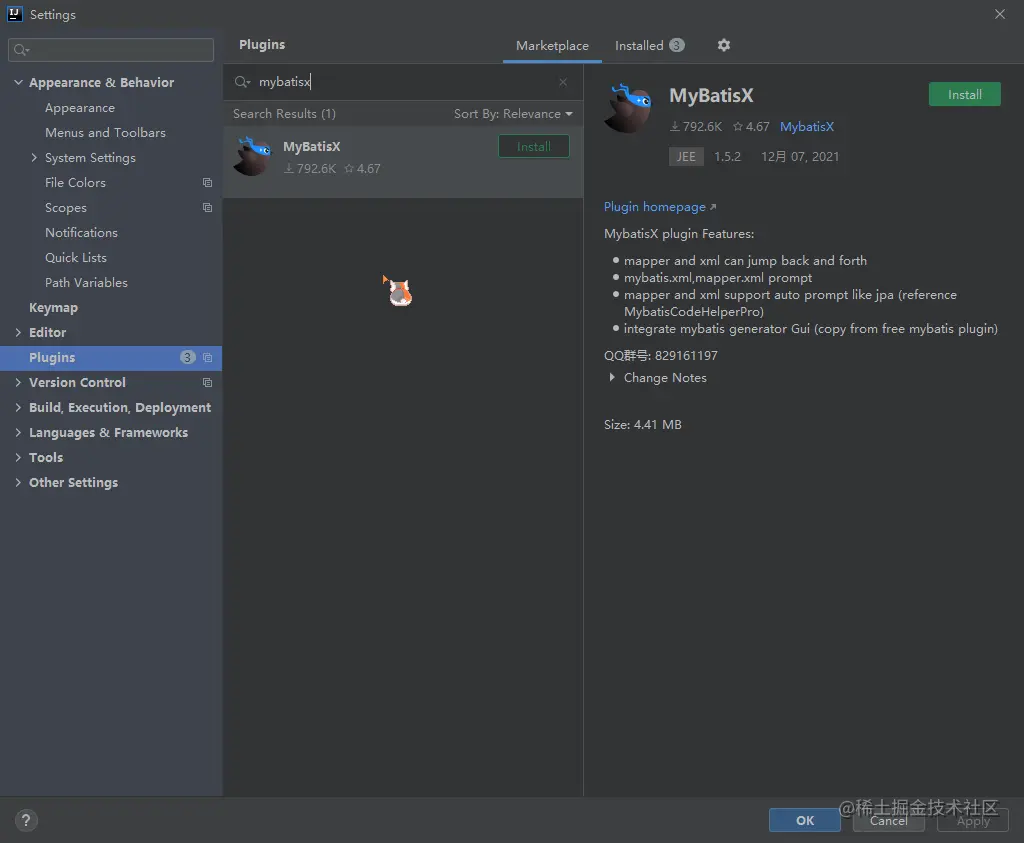Open the Plugin homepage link

(x=660, y=207)
